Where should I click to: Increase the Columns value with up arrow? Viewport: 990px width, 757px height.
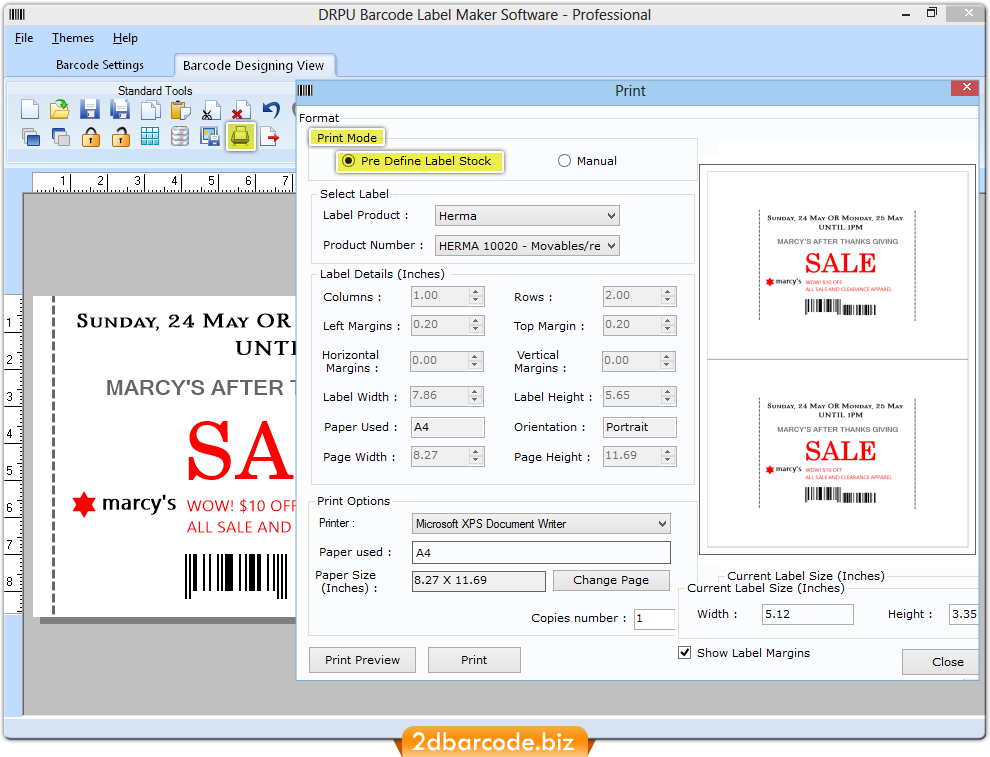pos(477,292)
